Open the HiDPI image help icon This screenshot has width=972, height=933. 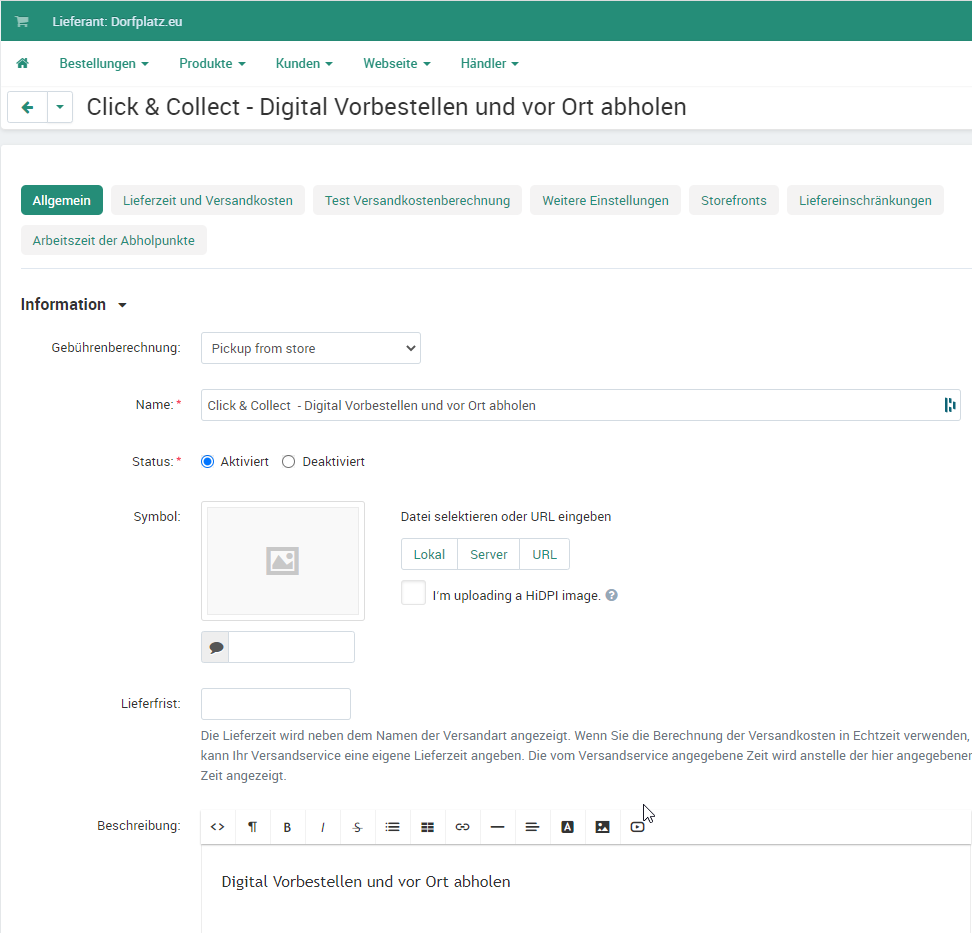pyautogui.click(x=611, y=595)
